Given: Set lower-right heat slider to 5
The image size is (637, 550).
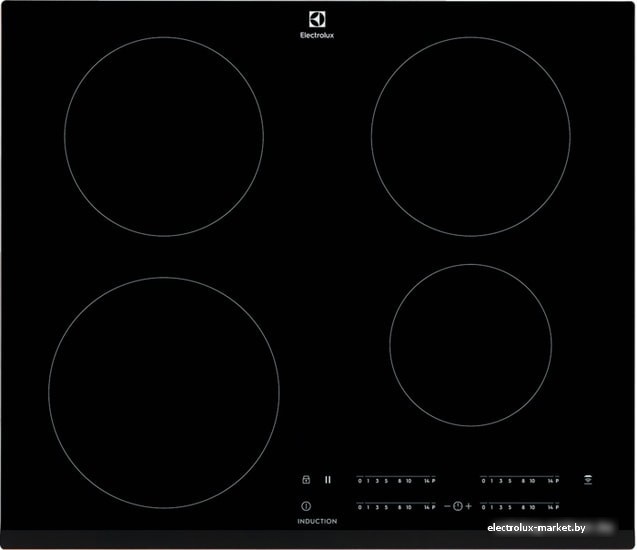Looking at the screenshot, I should [509, 507].
